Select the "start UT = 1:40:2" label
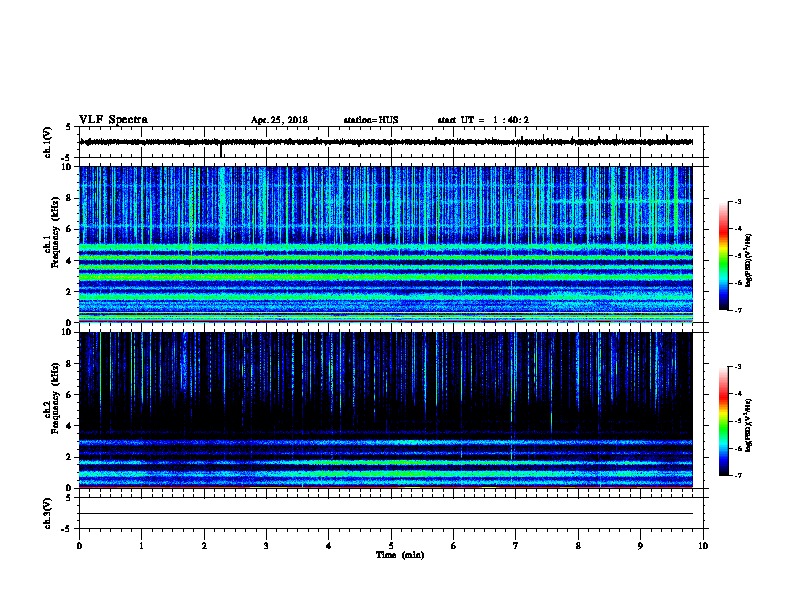This screenshot has height=612, width=792. (x=483, y=120)
